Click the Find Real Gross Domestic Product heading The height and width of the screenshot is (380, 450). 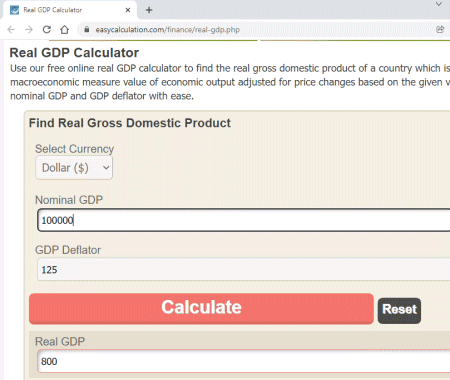point(130,123)
